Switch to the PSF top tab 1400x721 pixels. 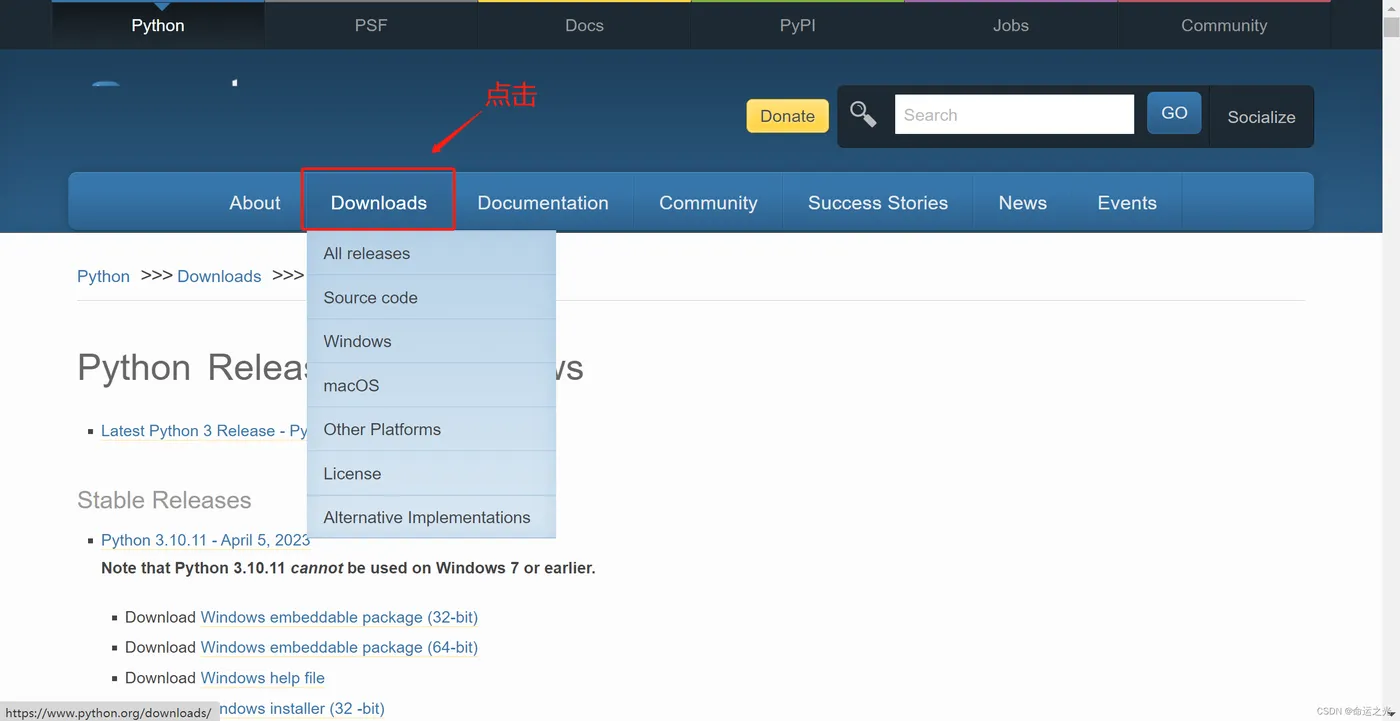[x=371, y=25]
